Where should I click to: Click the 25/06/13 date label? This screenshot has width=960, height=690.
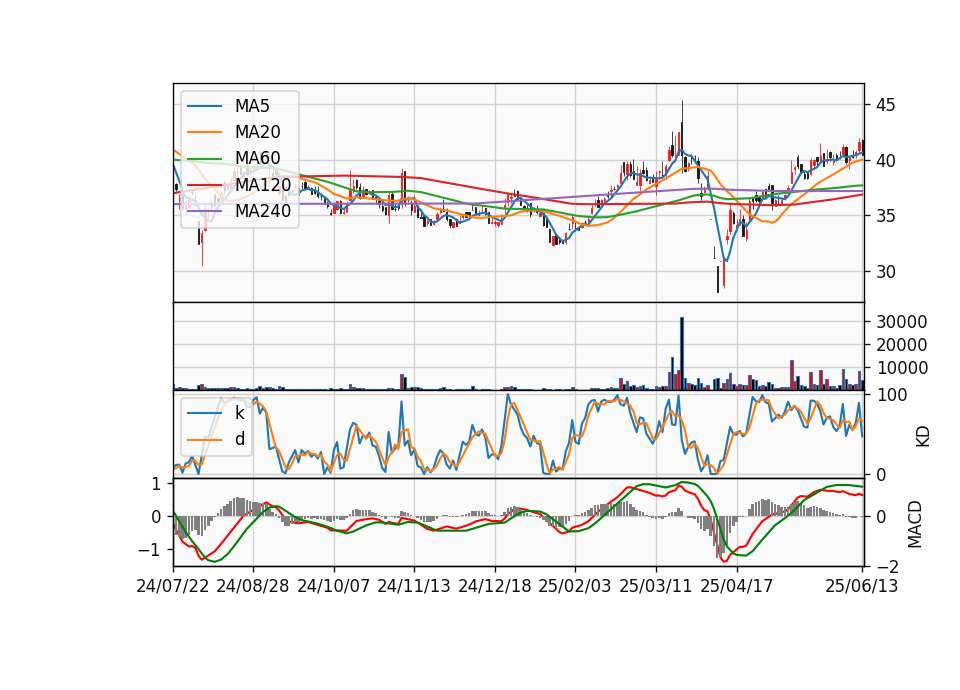tap(861, 586)
